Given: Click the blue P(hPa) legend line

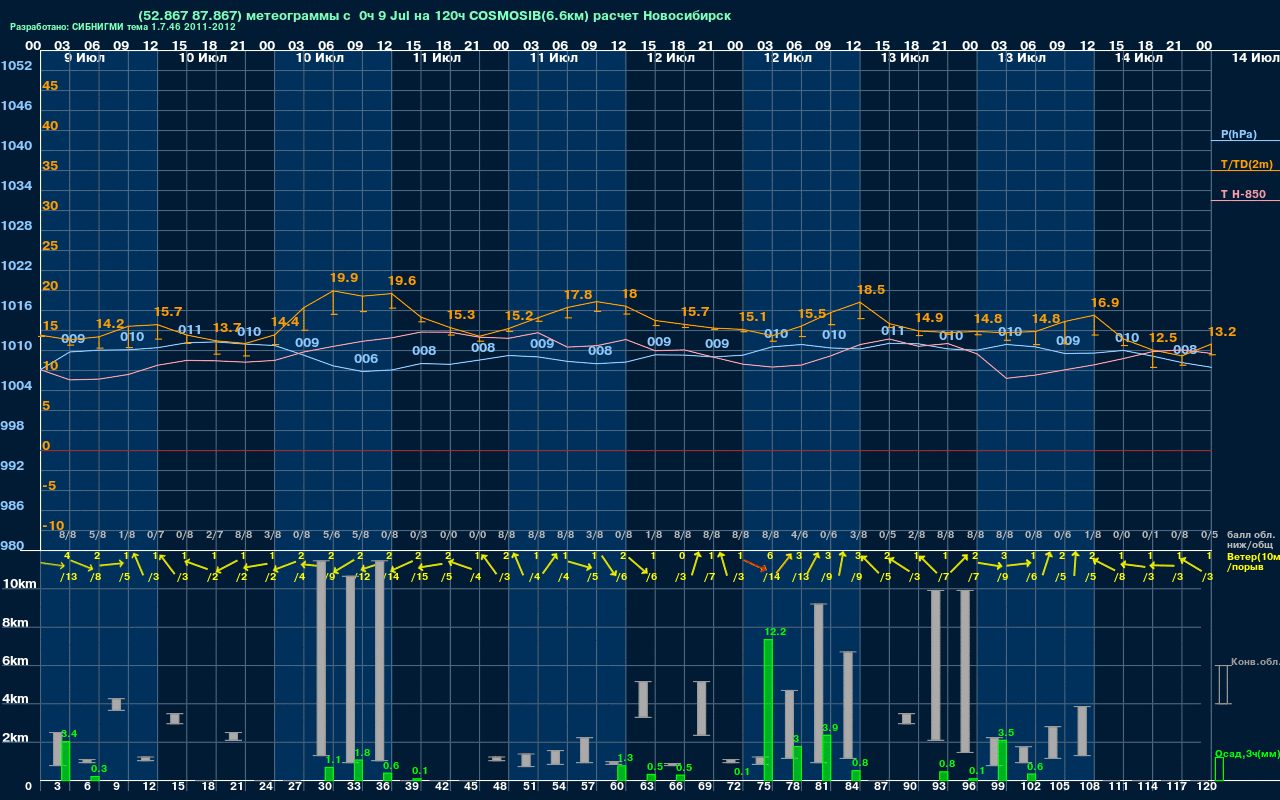Looking at the screenshot, I should coord(1245,141).
